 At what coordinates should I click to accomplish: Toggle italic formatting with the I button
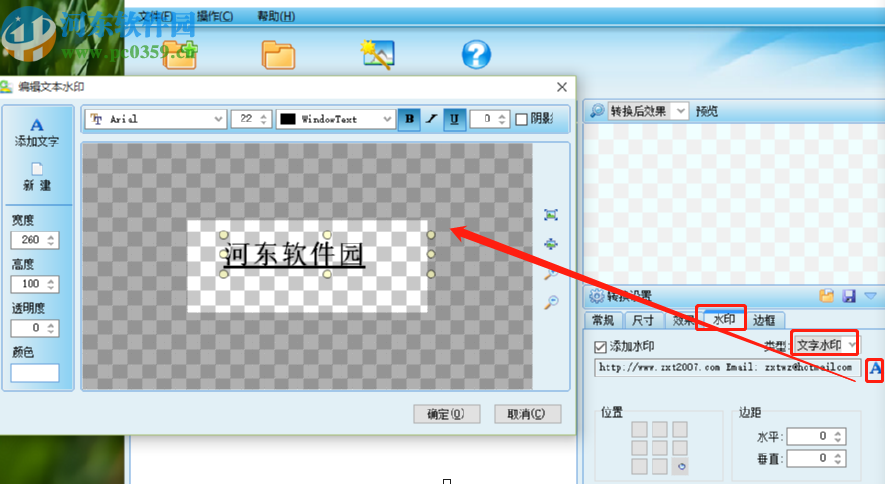click(432, 119)
